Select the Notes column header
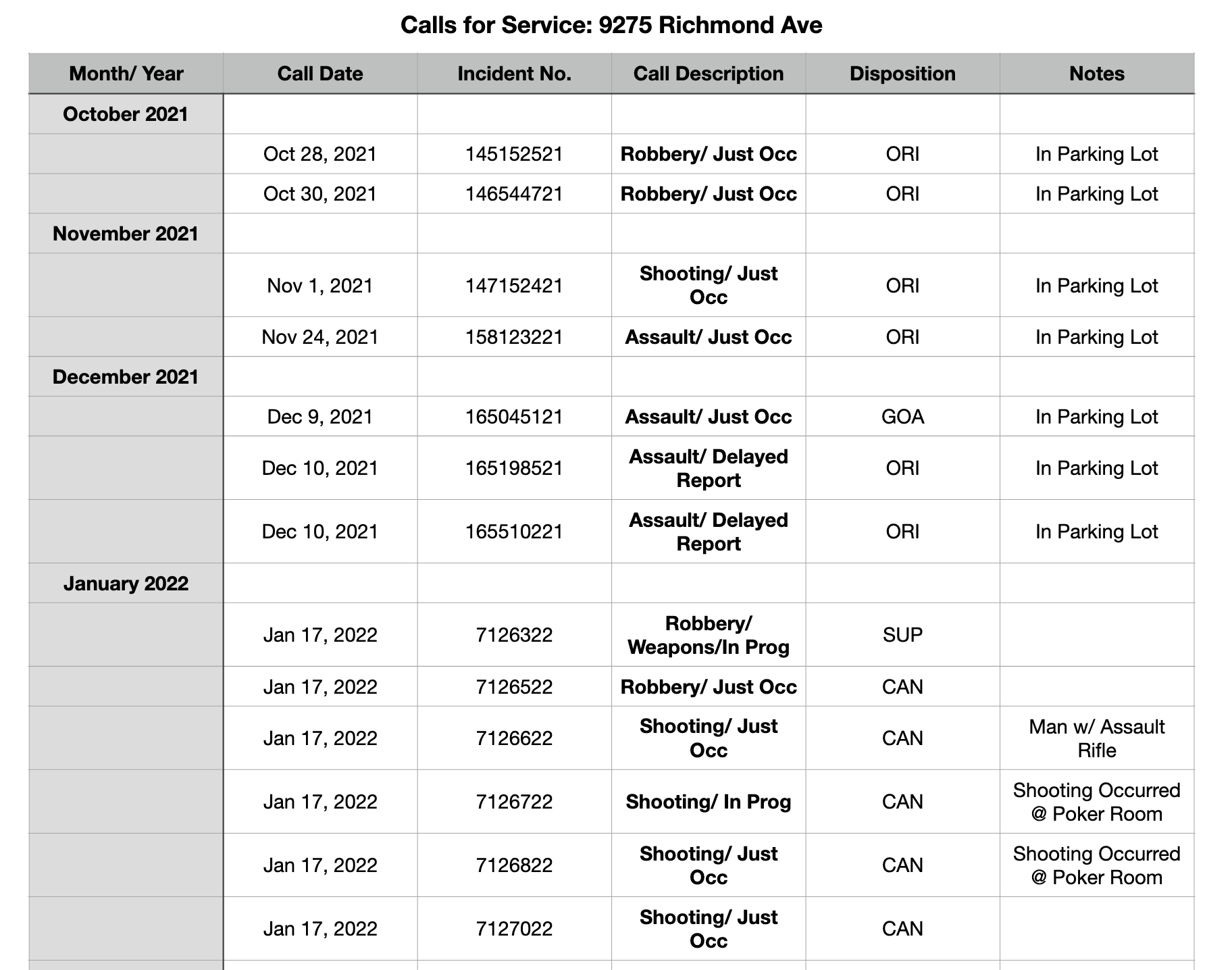This screenshot has height=970, width=1232. pos(1097,74)
